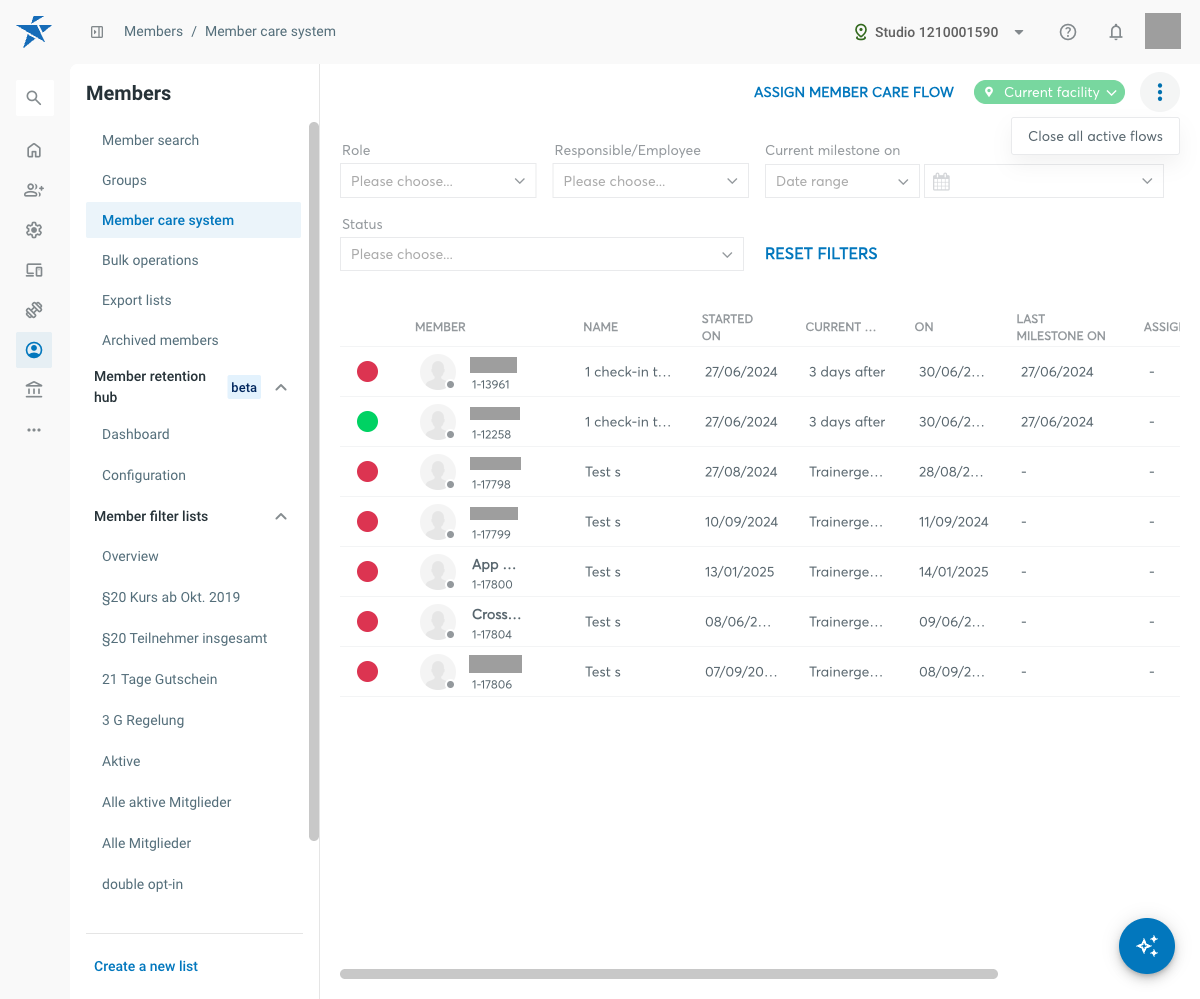Click the Member care system sidebar item
Screen dimensions: 1200x999
pyautogui.click(x=193, y=220)
